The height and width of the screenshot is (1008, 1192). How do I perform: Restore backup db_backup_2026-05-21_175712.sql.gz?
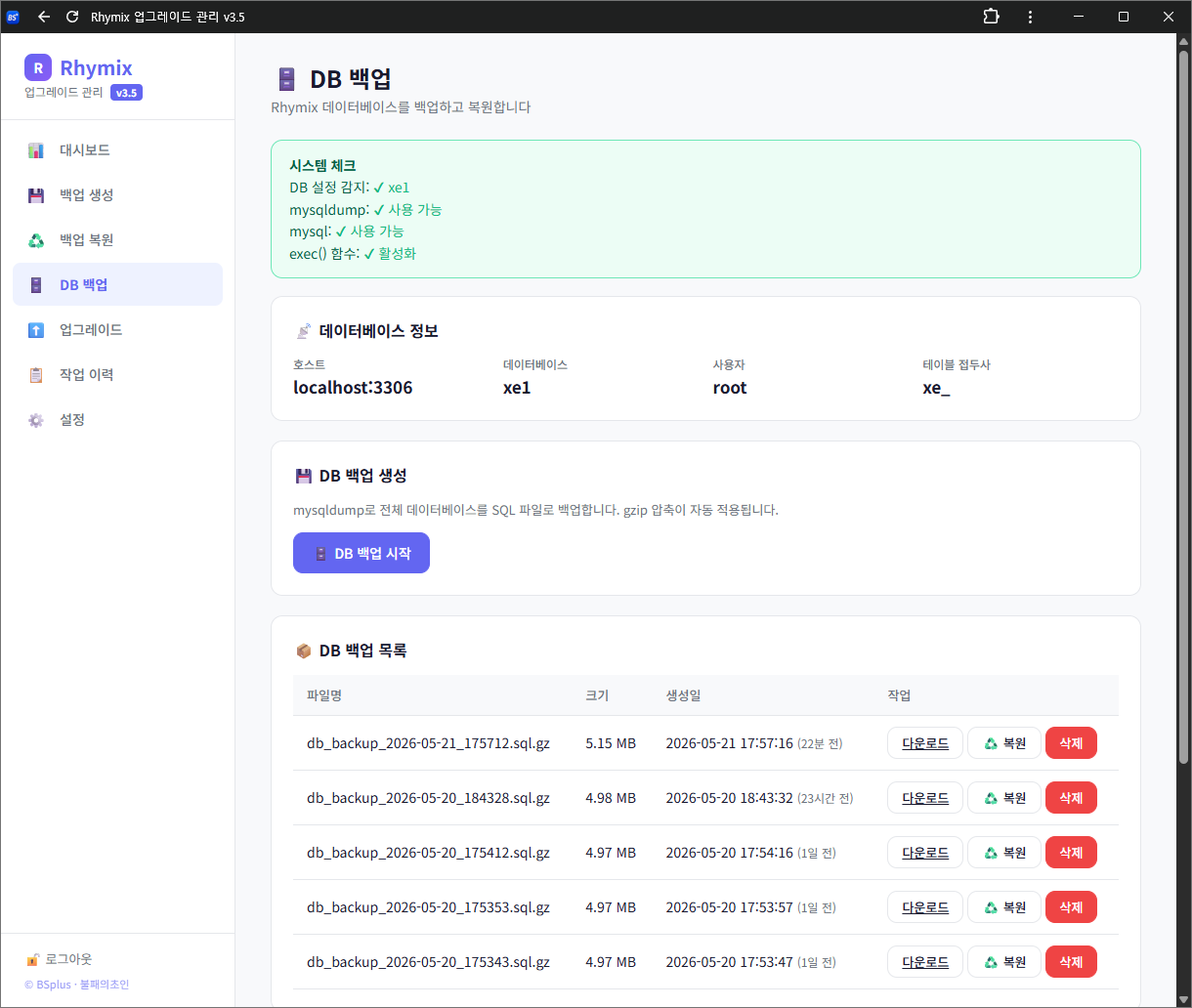[x=1004, y=743]
